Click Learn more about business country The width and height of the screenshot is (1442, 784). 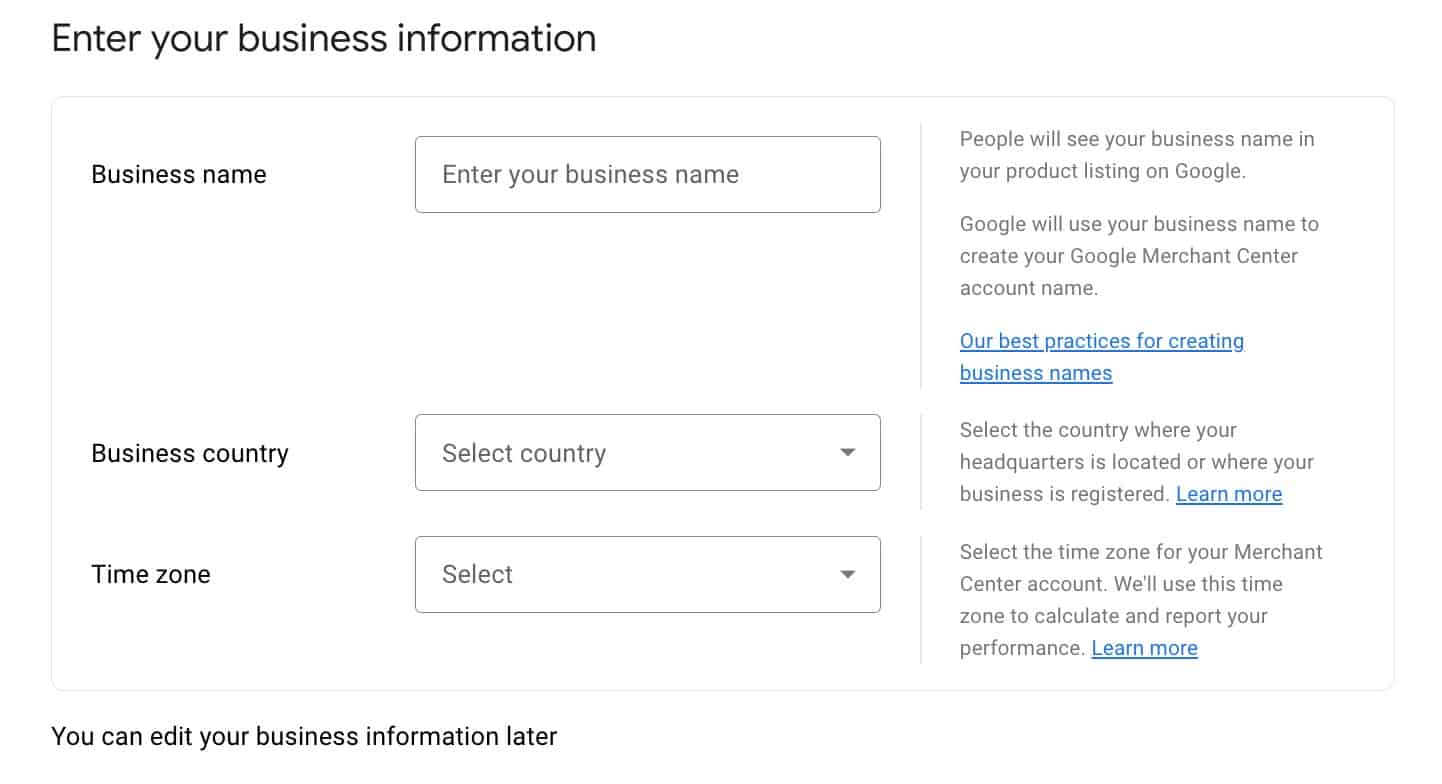point(1228,494)
